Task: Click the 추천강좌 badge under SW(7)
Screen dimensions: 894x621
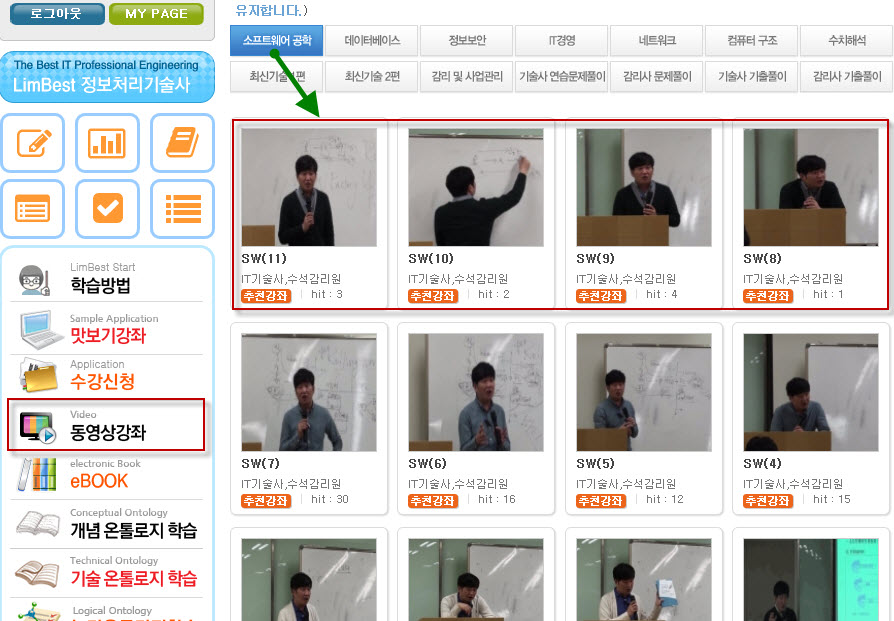Action: point(266,501)
